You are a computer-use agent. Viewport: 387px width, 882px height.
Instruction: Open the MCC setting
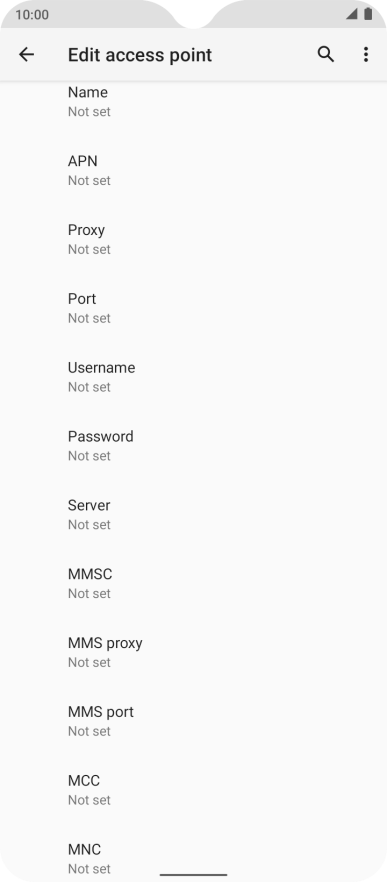coord(194,790)
